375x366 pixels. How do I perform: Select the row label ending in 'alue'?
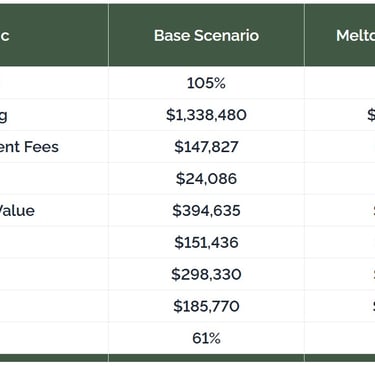(x=17, y=211)
